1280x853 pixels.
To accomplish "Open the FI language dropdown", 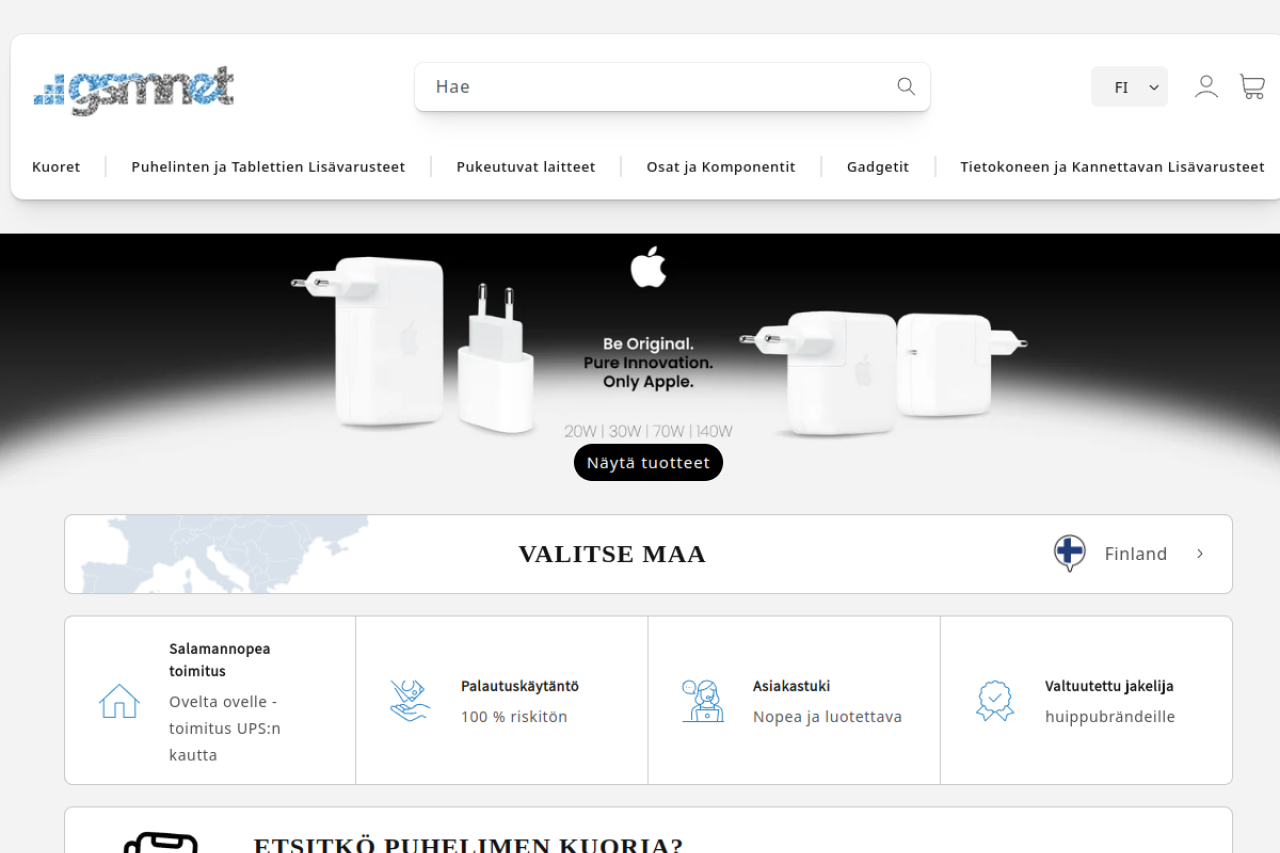I will [1129, 87].
